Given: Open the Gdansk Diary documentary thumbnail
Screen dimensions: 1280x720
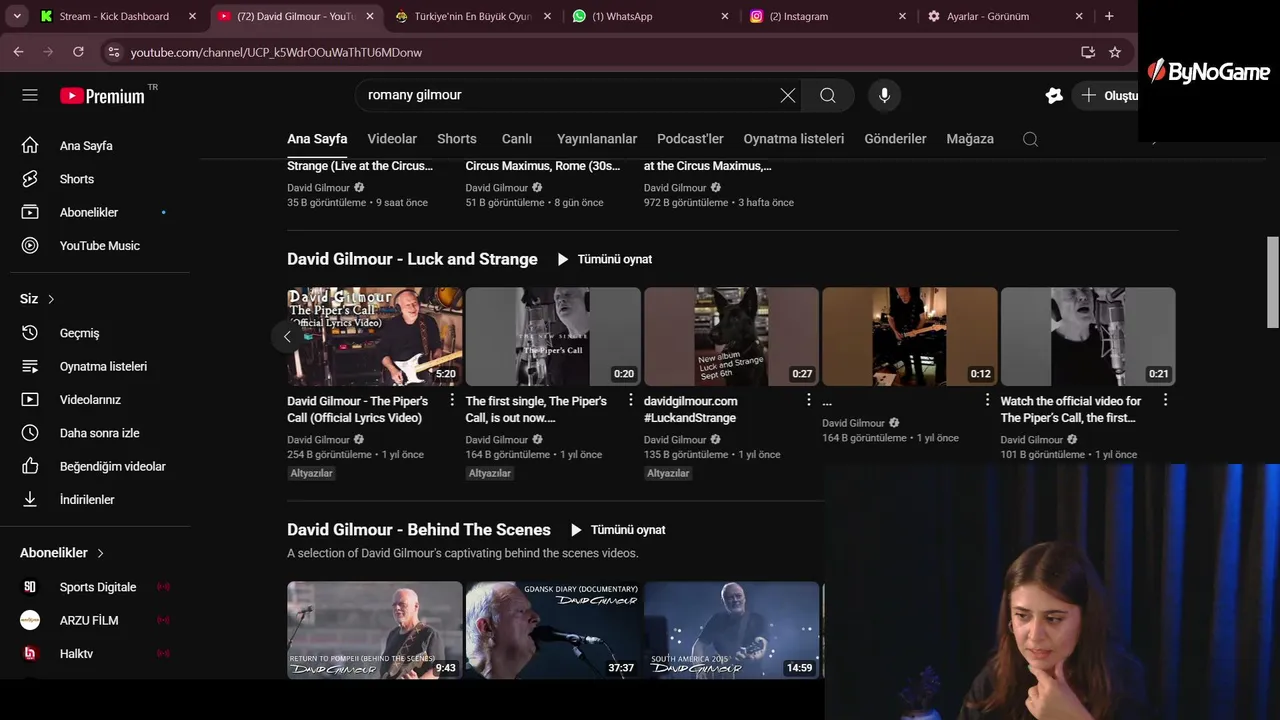Looking at the screenshot, I should pyautogui.click(x=553, y=630).
